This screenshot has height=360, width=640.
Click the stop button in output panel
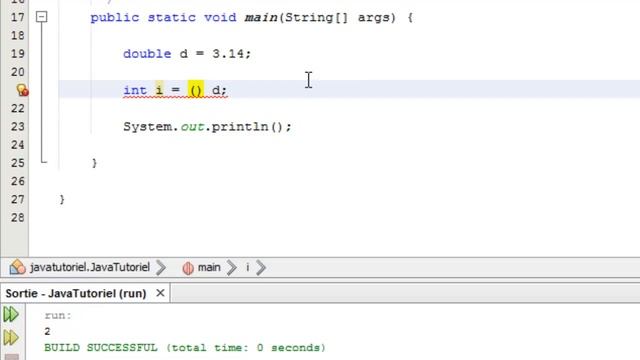11,357
